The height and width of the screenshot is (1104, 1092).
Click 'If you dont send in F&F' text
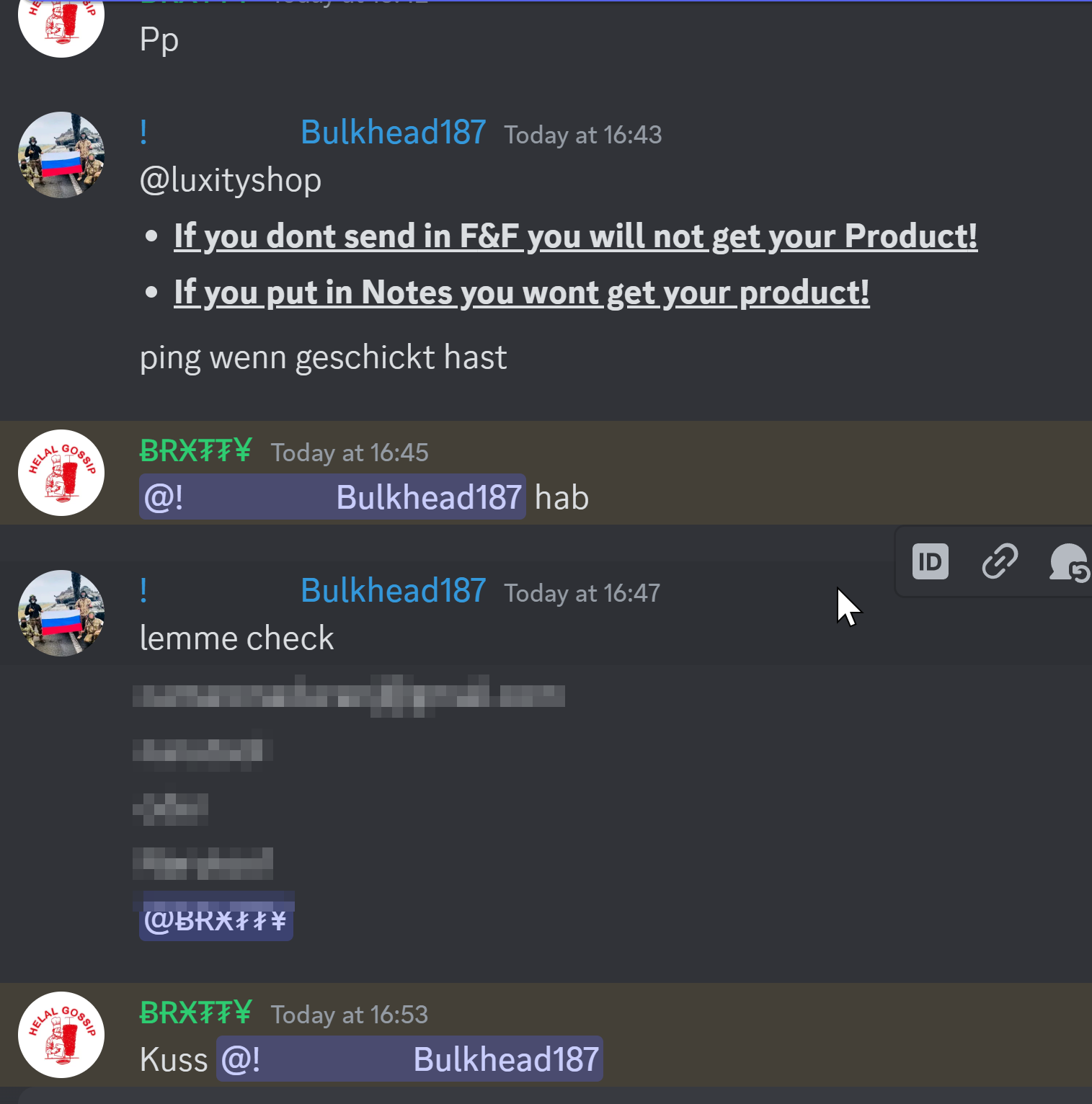coord(347,236)
